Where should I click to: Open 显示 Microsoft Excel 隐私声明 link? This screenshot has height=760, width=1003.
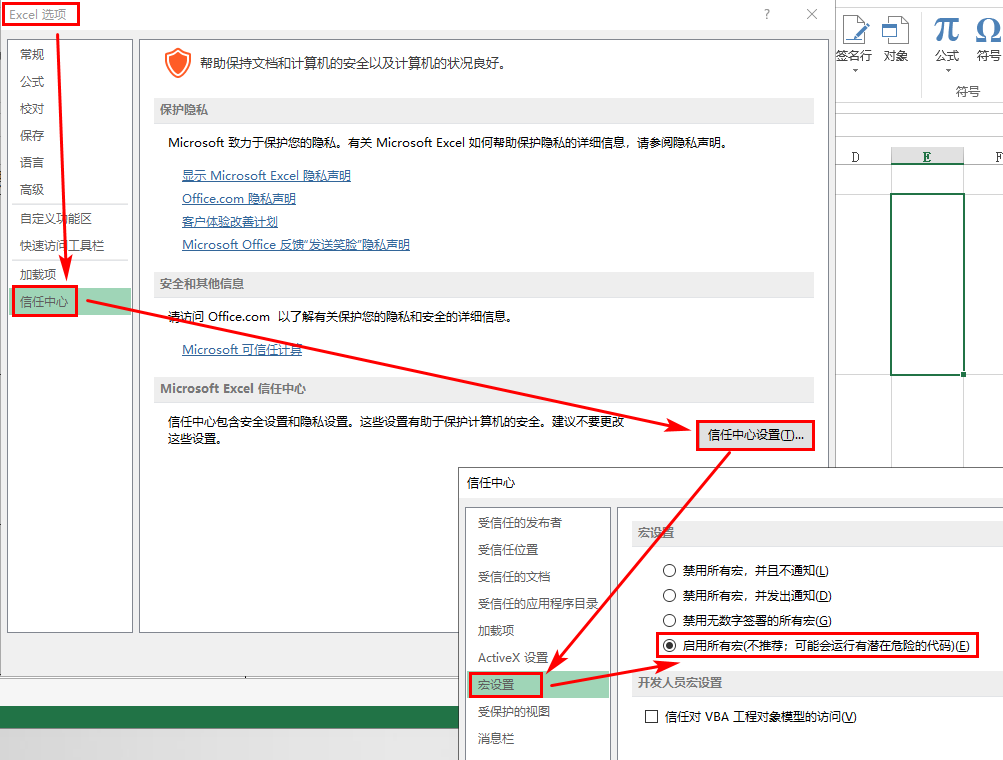(x=266, y=175)
